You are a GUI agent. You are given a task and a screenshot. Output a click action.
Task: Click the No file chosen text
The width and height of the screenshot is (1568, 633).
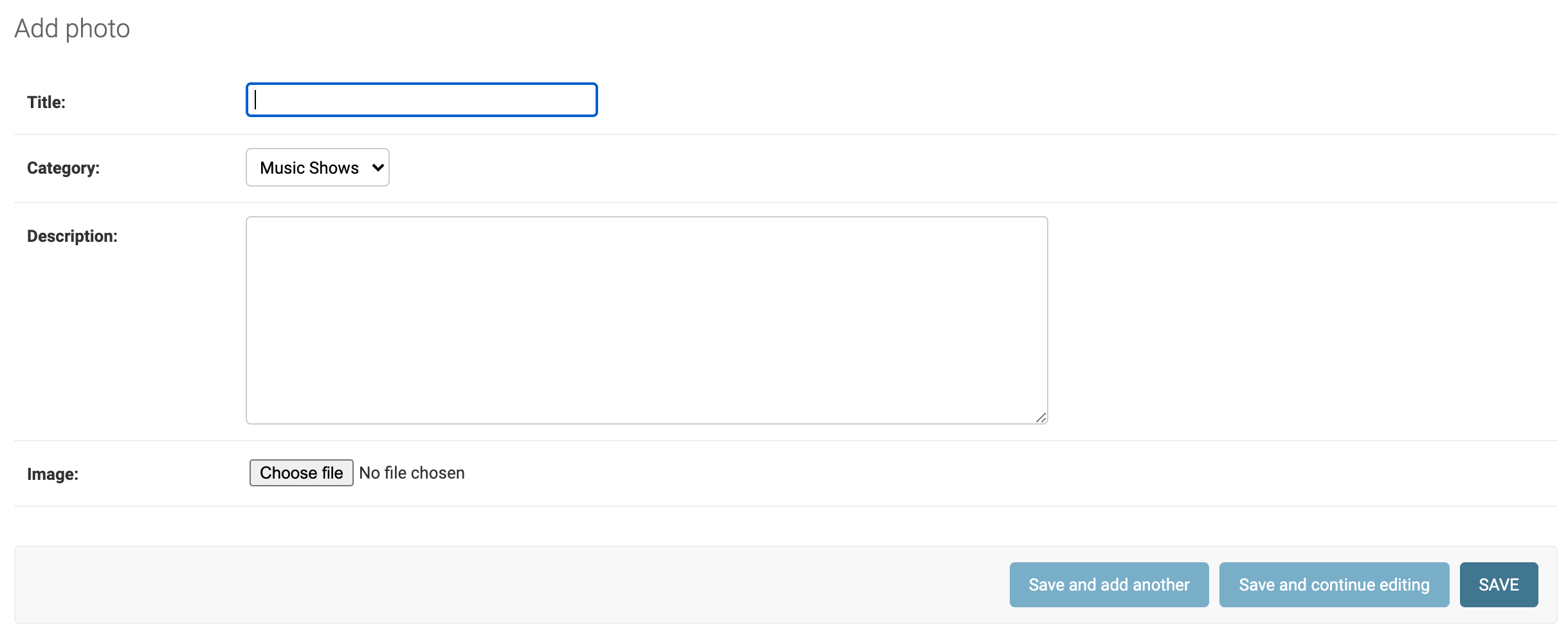pyautogui.click(x=412, y=473)
